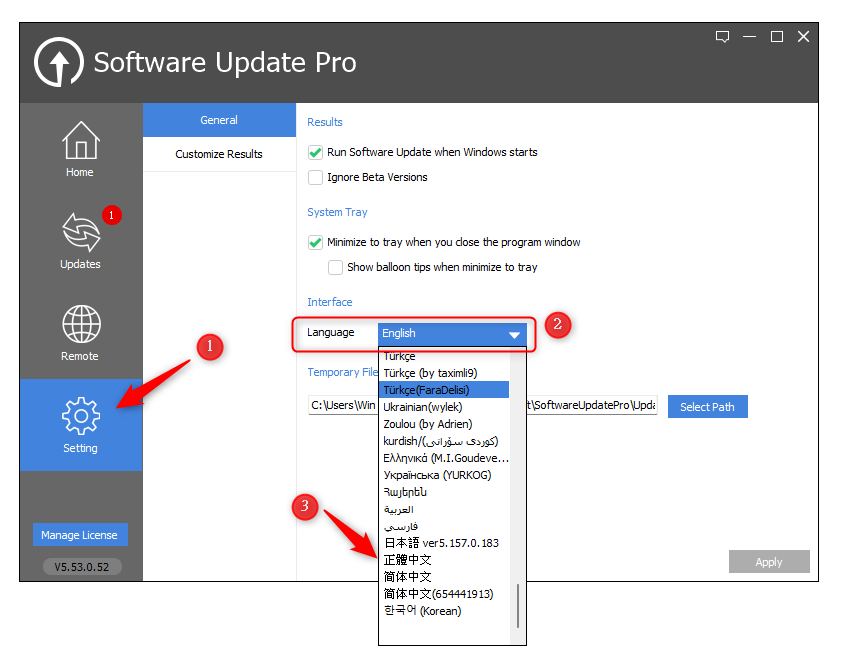Screen dimensions: 844x660
Task: Maximize the Software Update Pro window
Action: pyautogui.click(x=777, y=37)
